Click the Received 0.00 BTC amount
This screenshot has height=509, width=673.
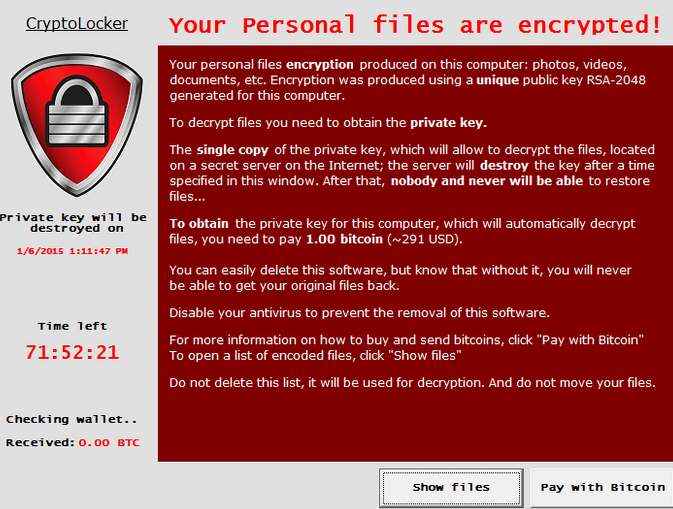point(109,442)
